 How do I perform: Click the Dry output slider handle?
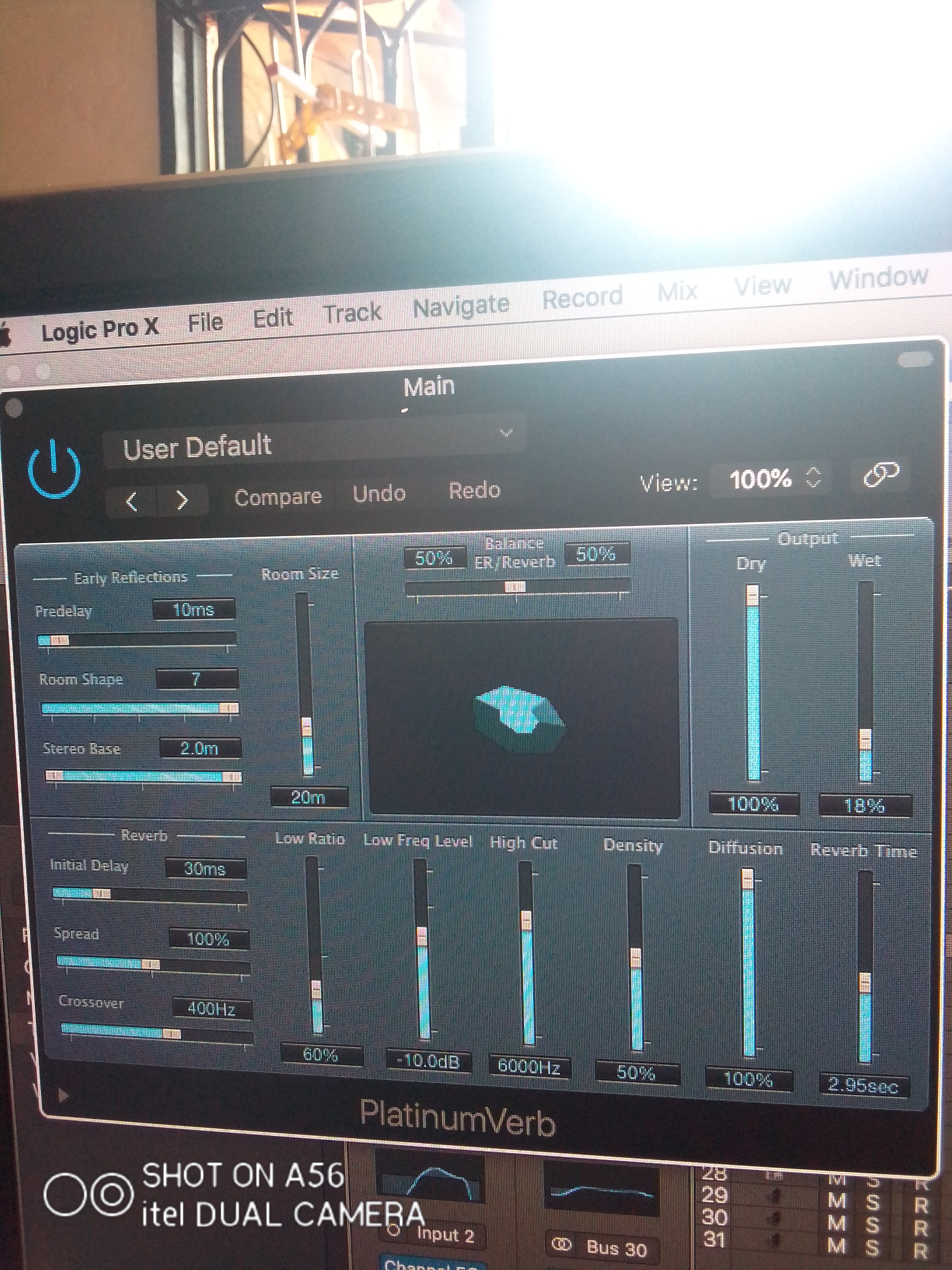coord(752,595)
